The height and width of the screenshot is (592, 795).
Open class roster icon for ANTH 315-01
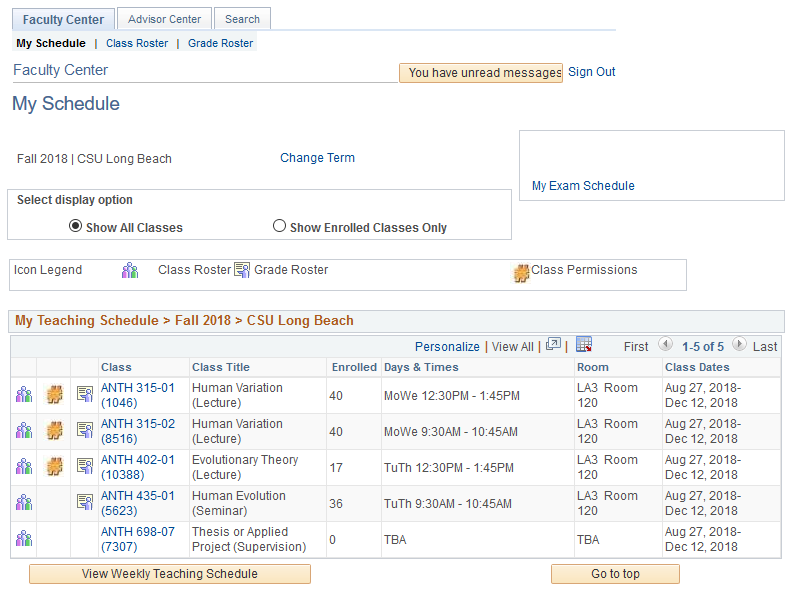click(24, 394)
